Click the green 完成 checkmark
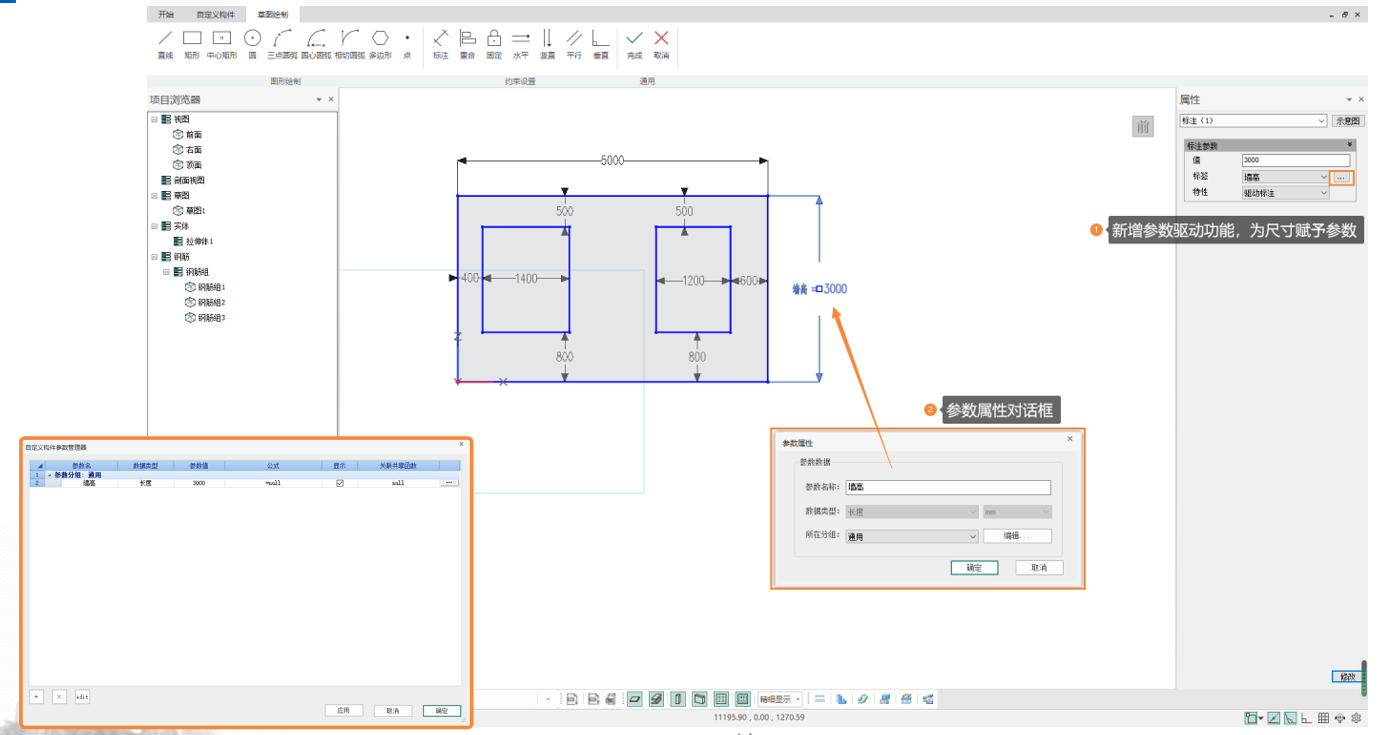The height and width of the screenshot is (735, 1384). click(x=634, y=40)
